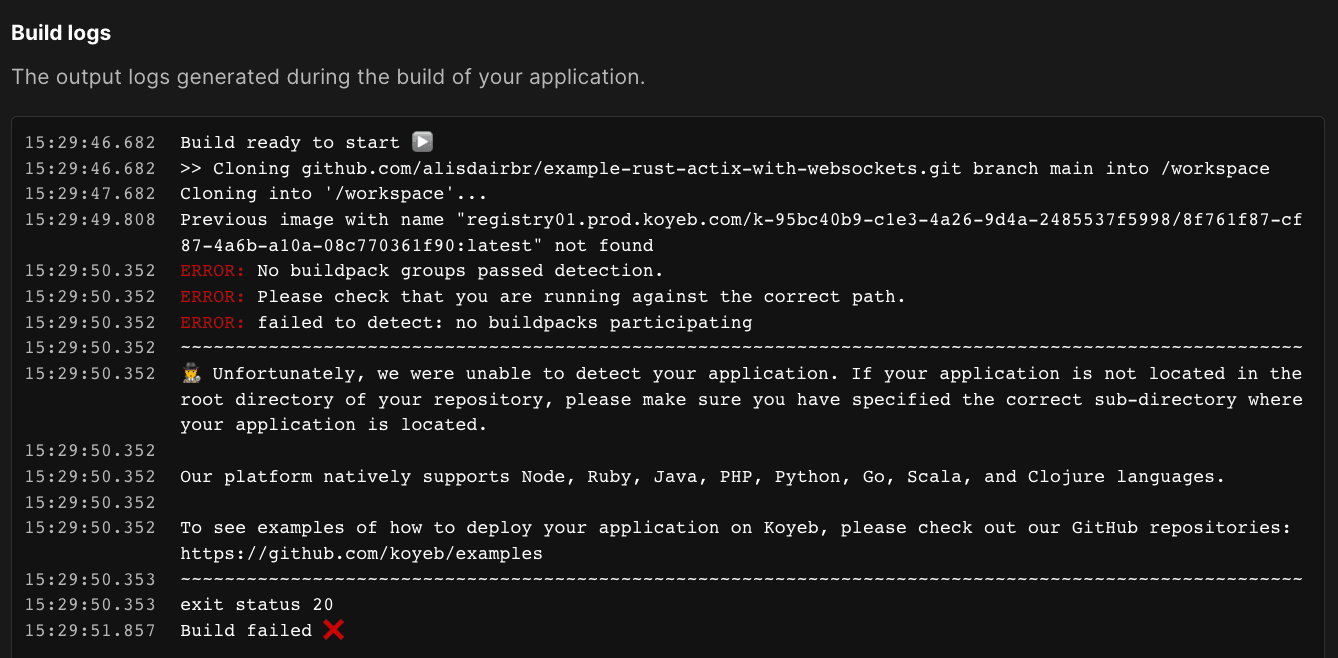The image size is (1338, 658).
Task: Click the play icon after "Build ready to start"
Action: tap(422, 143)
